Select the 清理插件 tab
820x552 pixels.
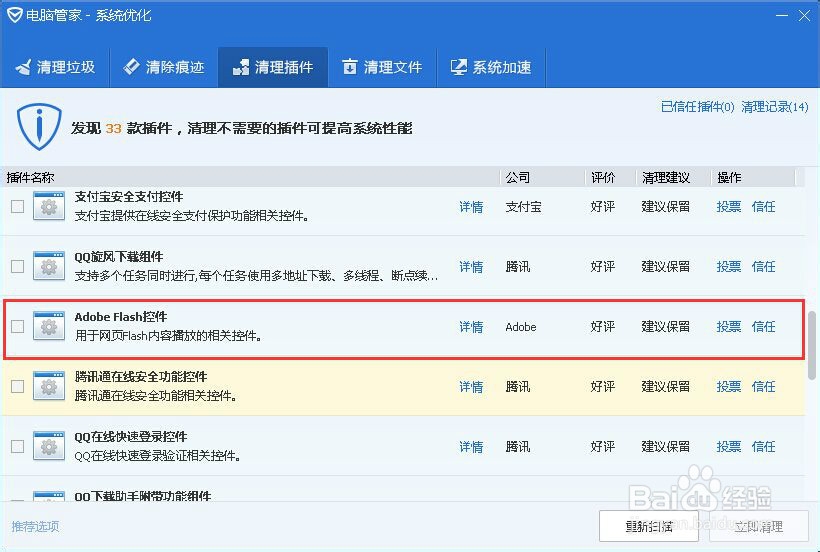pos(273,67)
